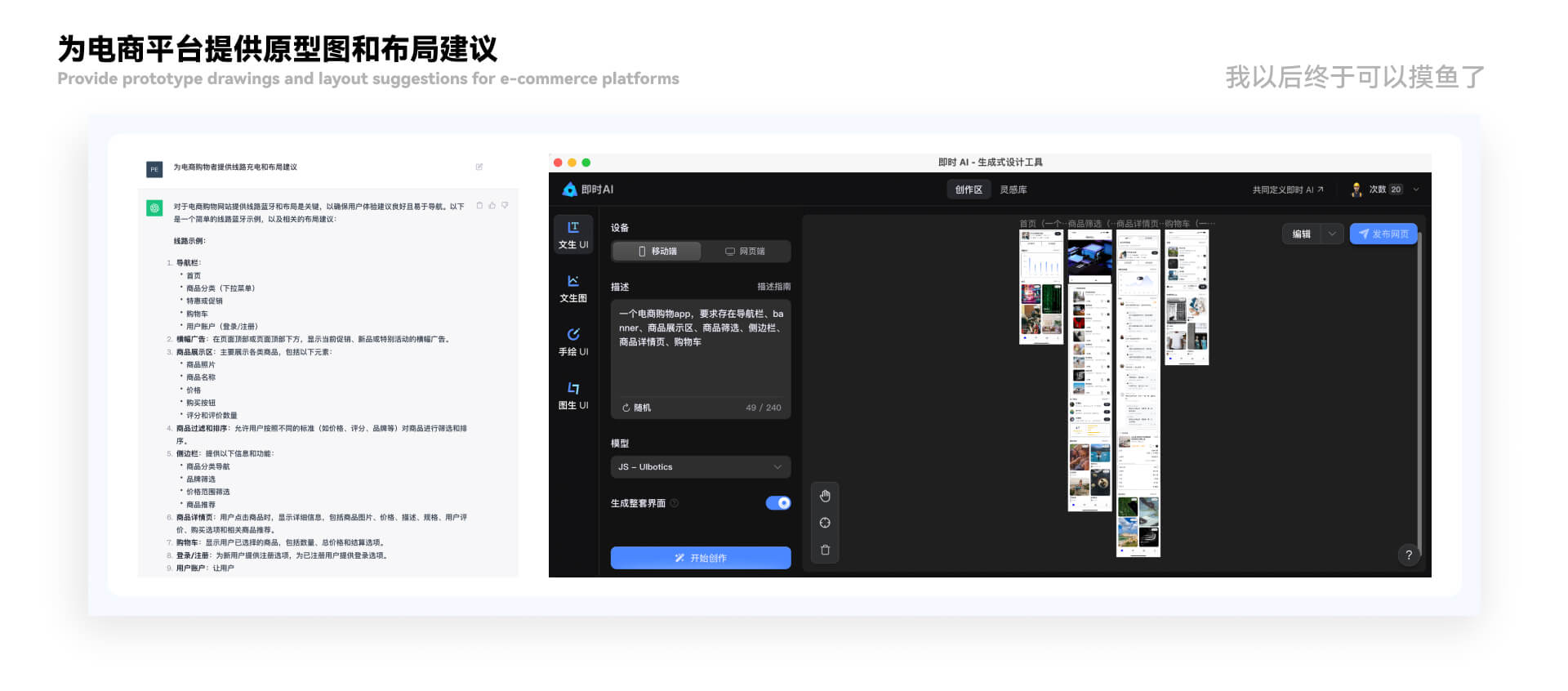1568x691 pixels.
Task: Switch to the 创作区 tab
Action: tap(969, 189)
